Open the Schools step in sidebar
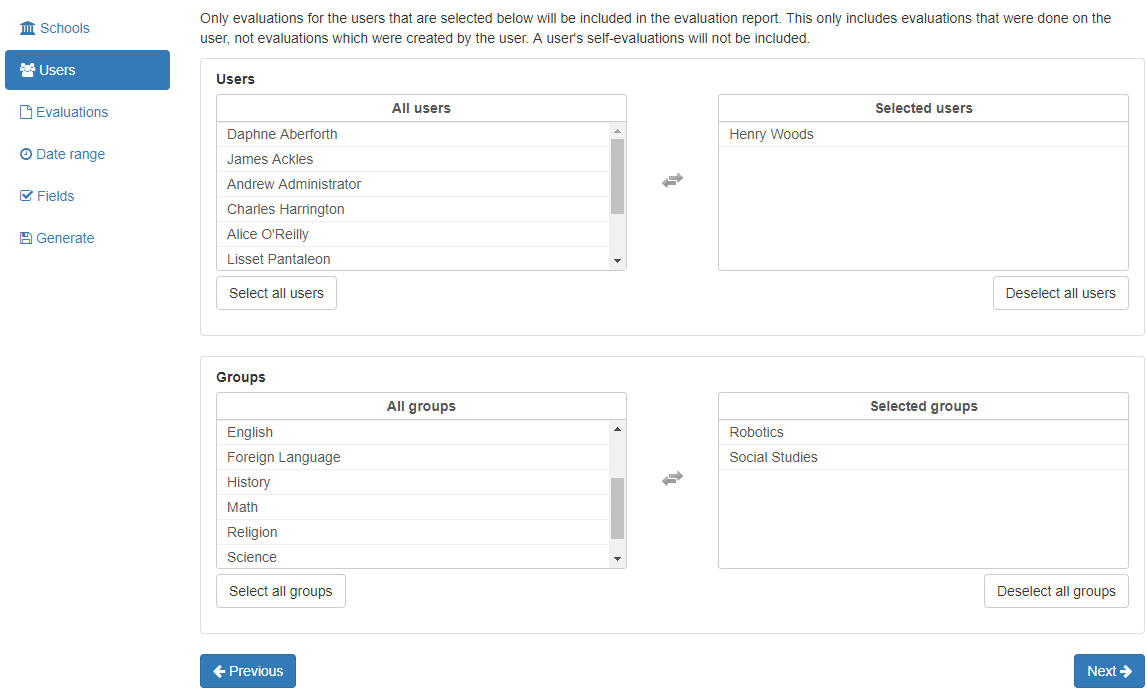This screenshot has width=1147, height=691. [55, 29]
